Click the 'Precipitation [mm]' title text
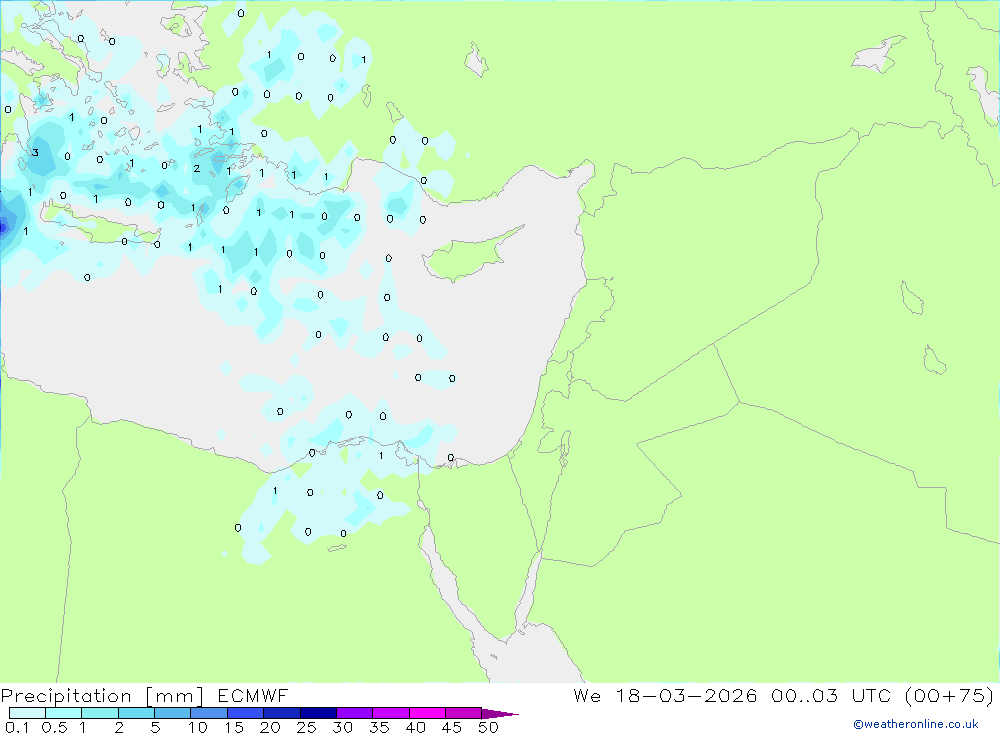Viewport: 1000px width, 733px height. pos(102,695)
